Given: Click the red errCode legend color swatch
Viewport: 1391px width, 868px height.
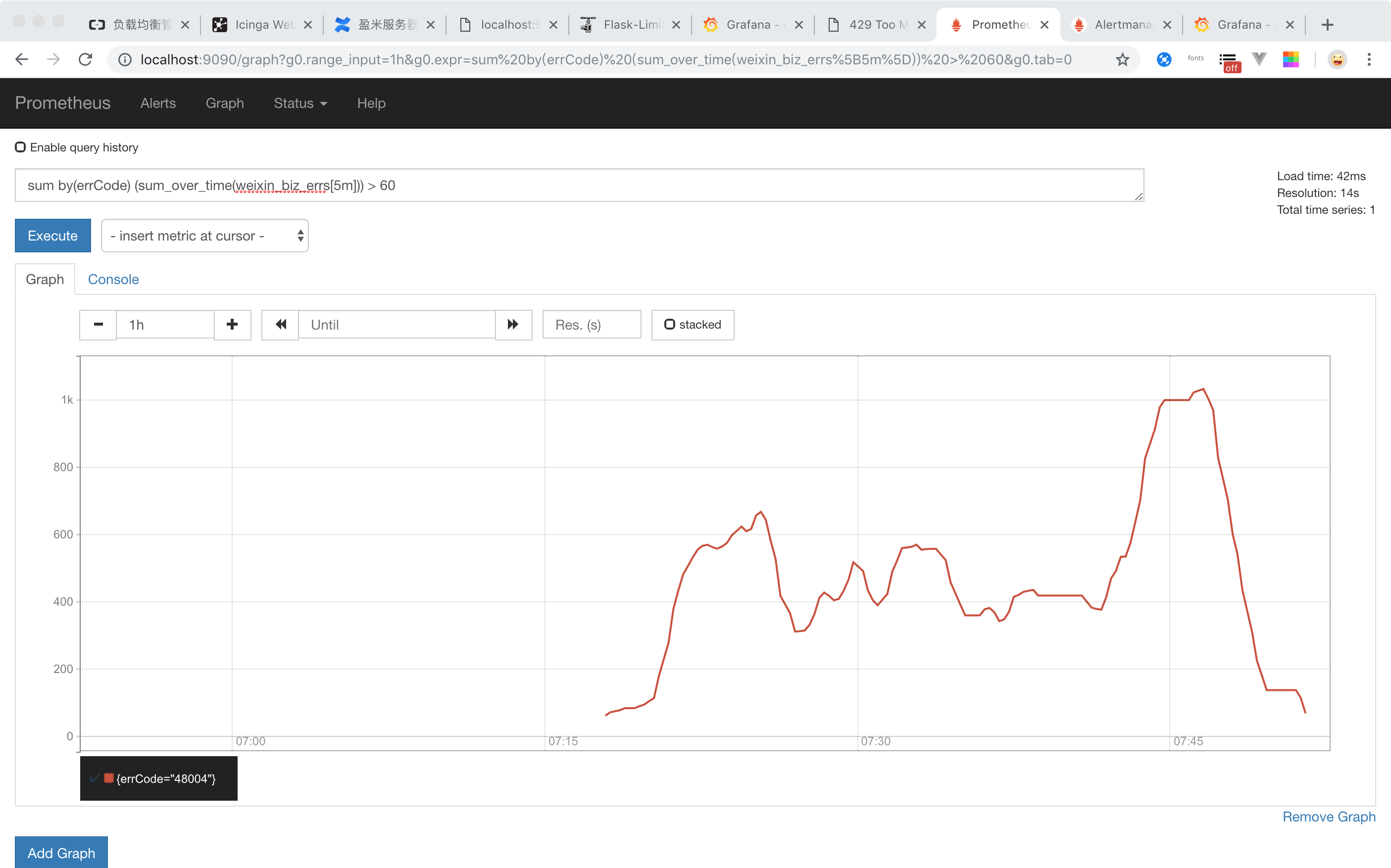Looking at the screenshot, I should point(108,778).
